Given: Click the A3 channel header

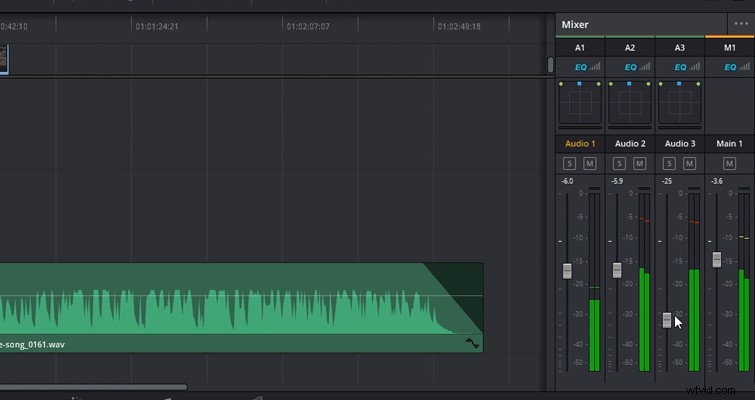Looking at the screenshot, I should (x=679, y=48).
